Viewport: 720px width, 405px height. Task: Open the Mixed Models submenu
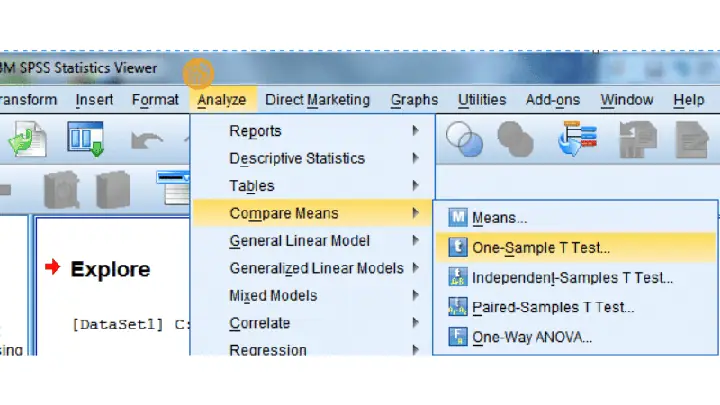(312, 295)
